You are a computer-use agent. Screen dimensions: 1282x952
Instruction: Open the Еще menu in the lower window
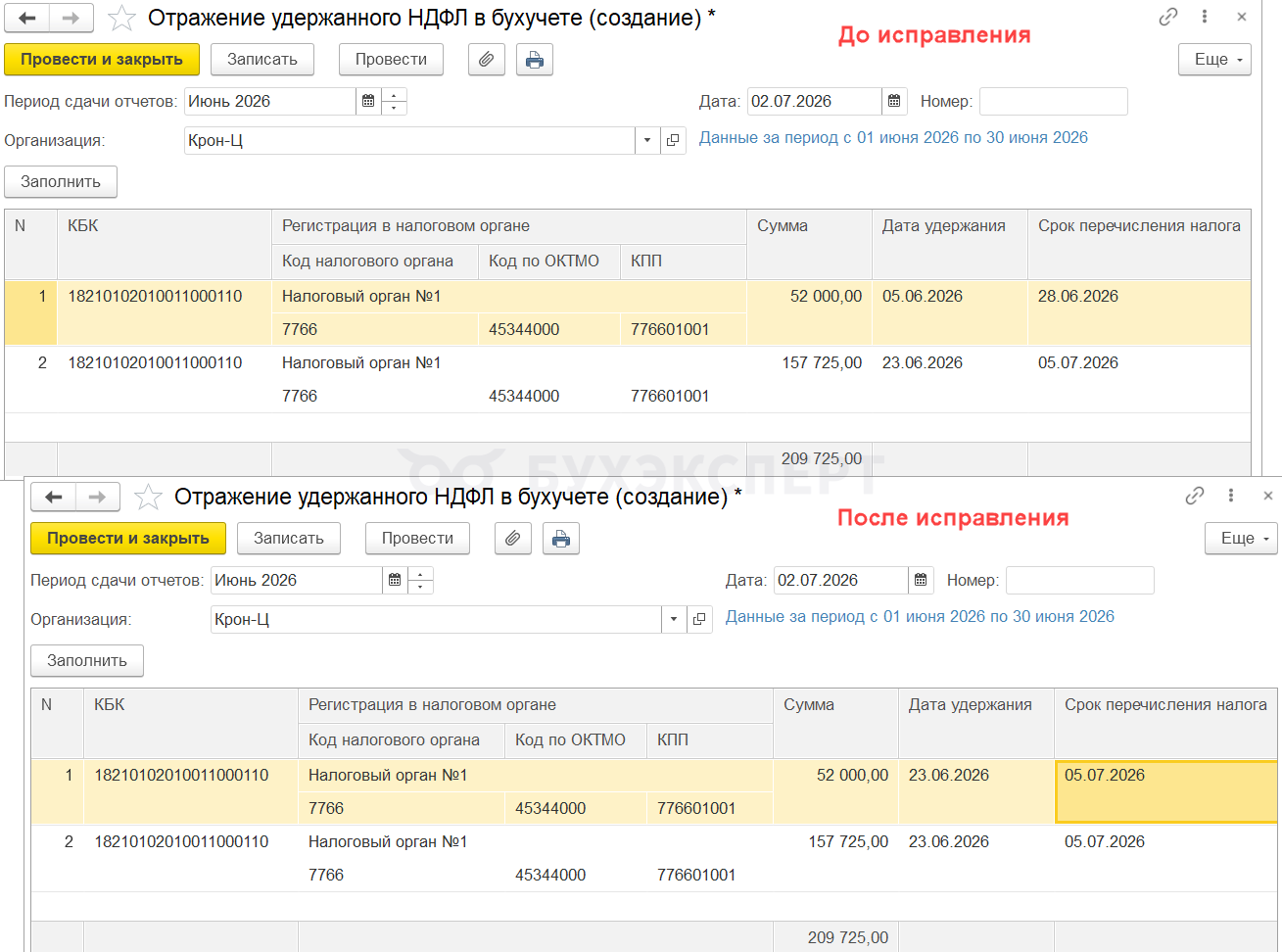[x=1241, y=539]
